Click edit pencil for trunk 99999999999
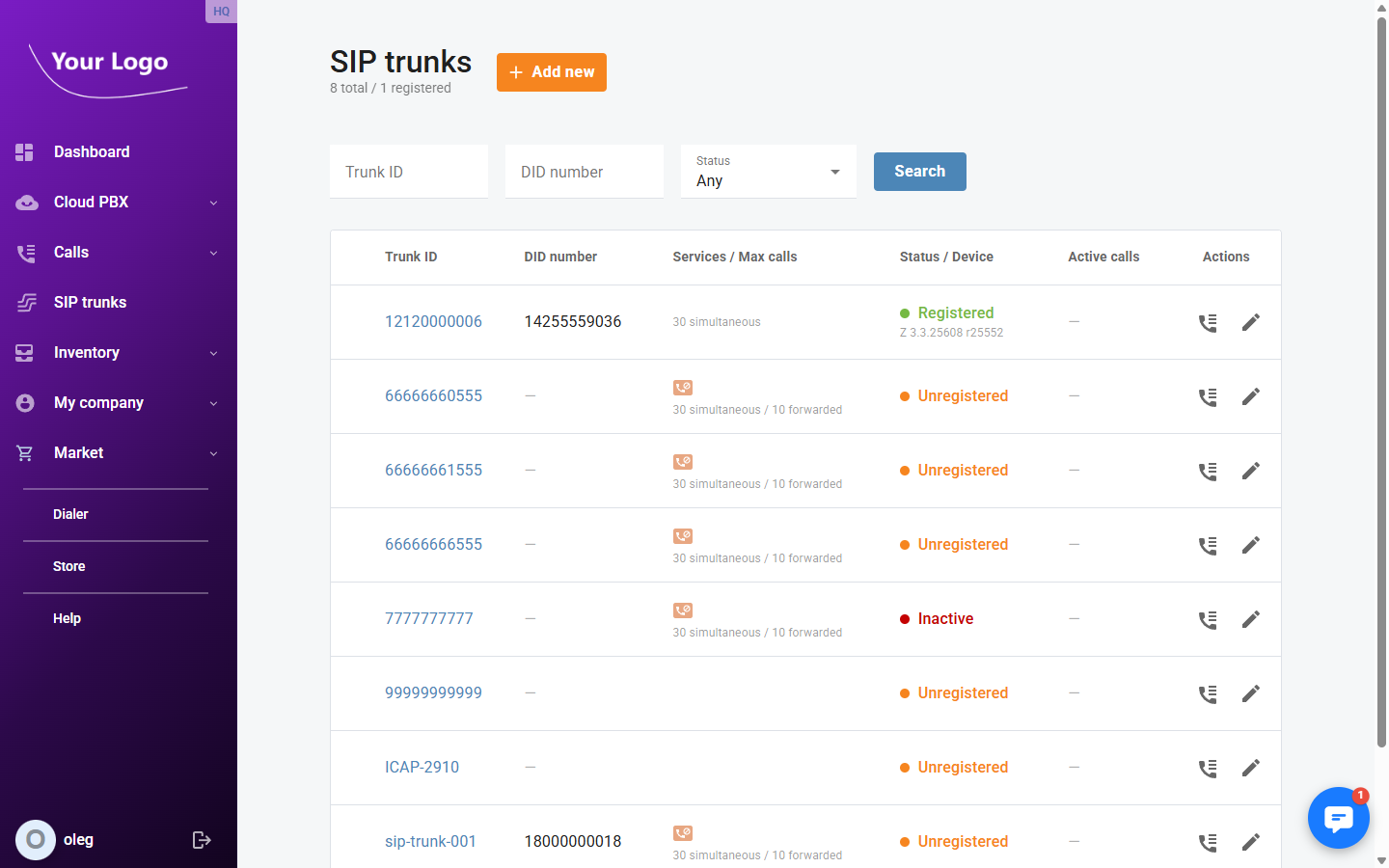Viewport: 1389px width, 868px height. (1250, 693)
